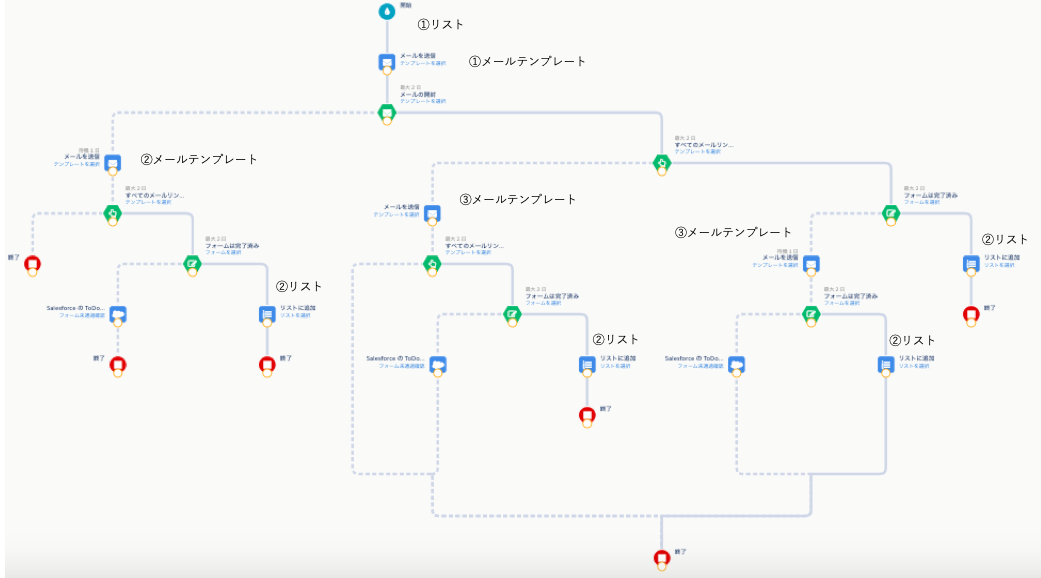Click End node below rightmost リストに追加
This screenshot has width=1041, height=578.
tap(971, 314)
